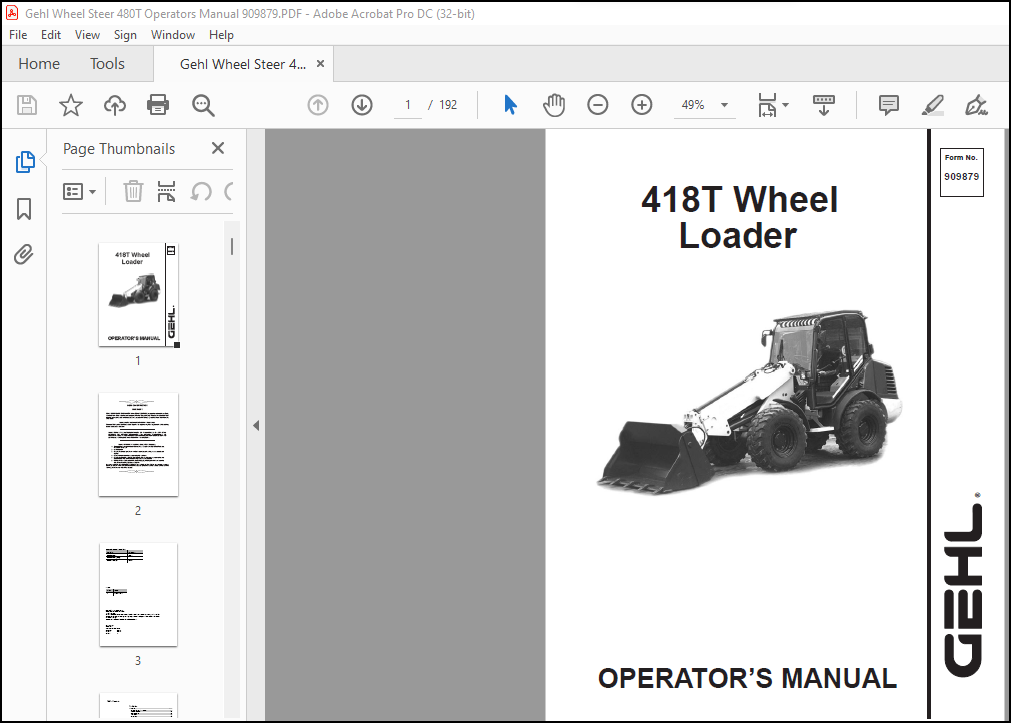Switch to the Tools tab
This screenshot has height=723, width=1011.
tap(107, 64)
